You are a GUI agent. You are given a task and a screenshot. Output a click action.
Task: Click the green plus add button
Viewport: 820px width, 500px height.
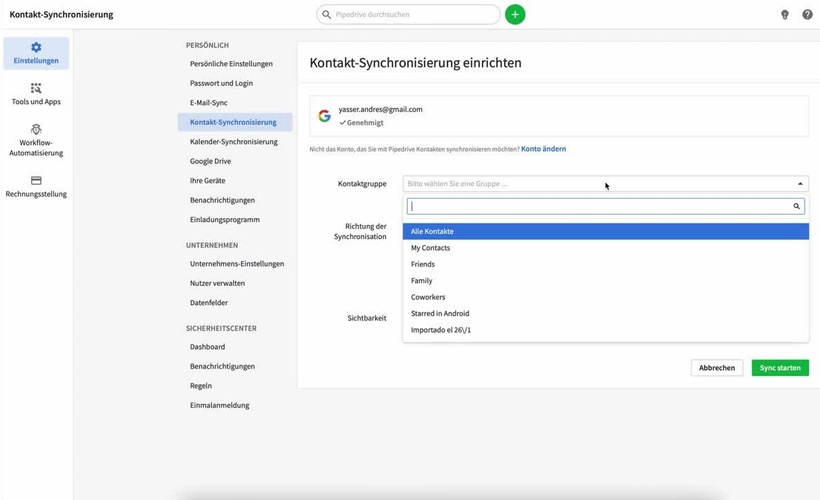[x=515, y=15]
